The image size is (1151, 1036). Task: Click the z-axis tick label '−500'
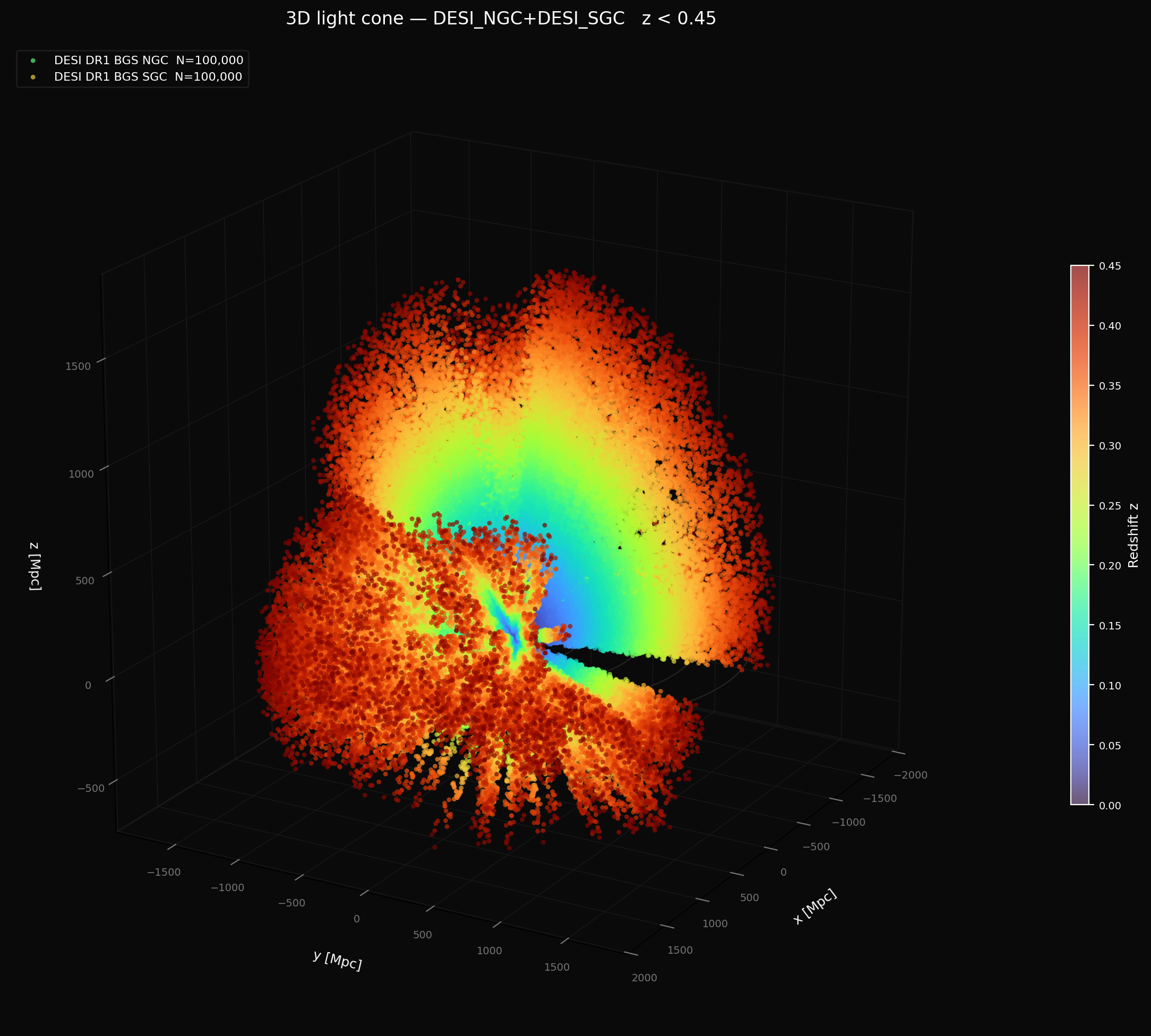click(x=91, y=788)
